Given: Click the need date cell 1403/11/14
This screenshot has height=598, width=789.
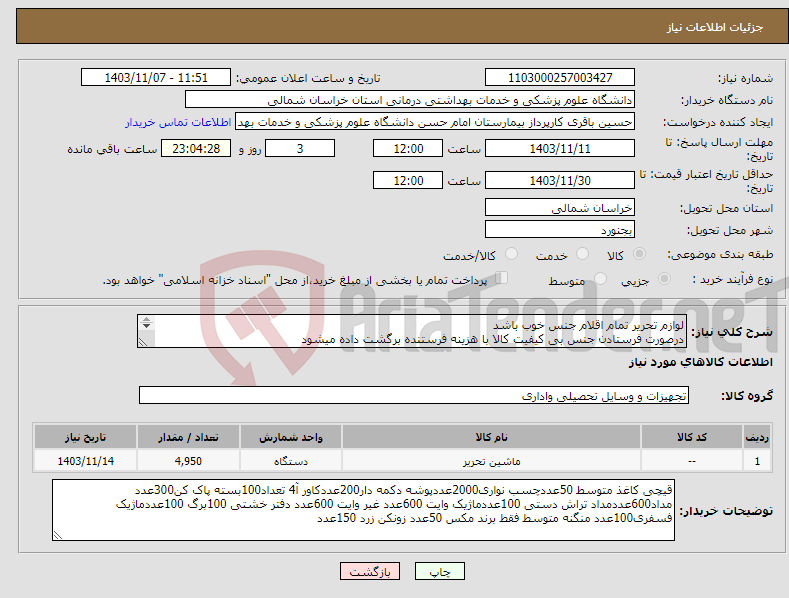Looking at the screenshot, I should [86, 461].
